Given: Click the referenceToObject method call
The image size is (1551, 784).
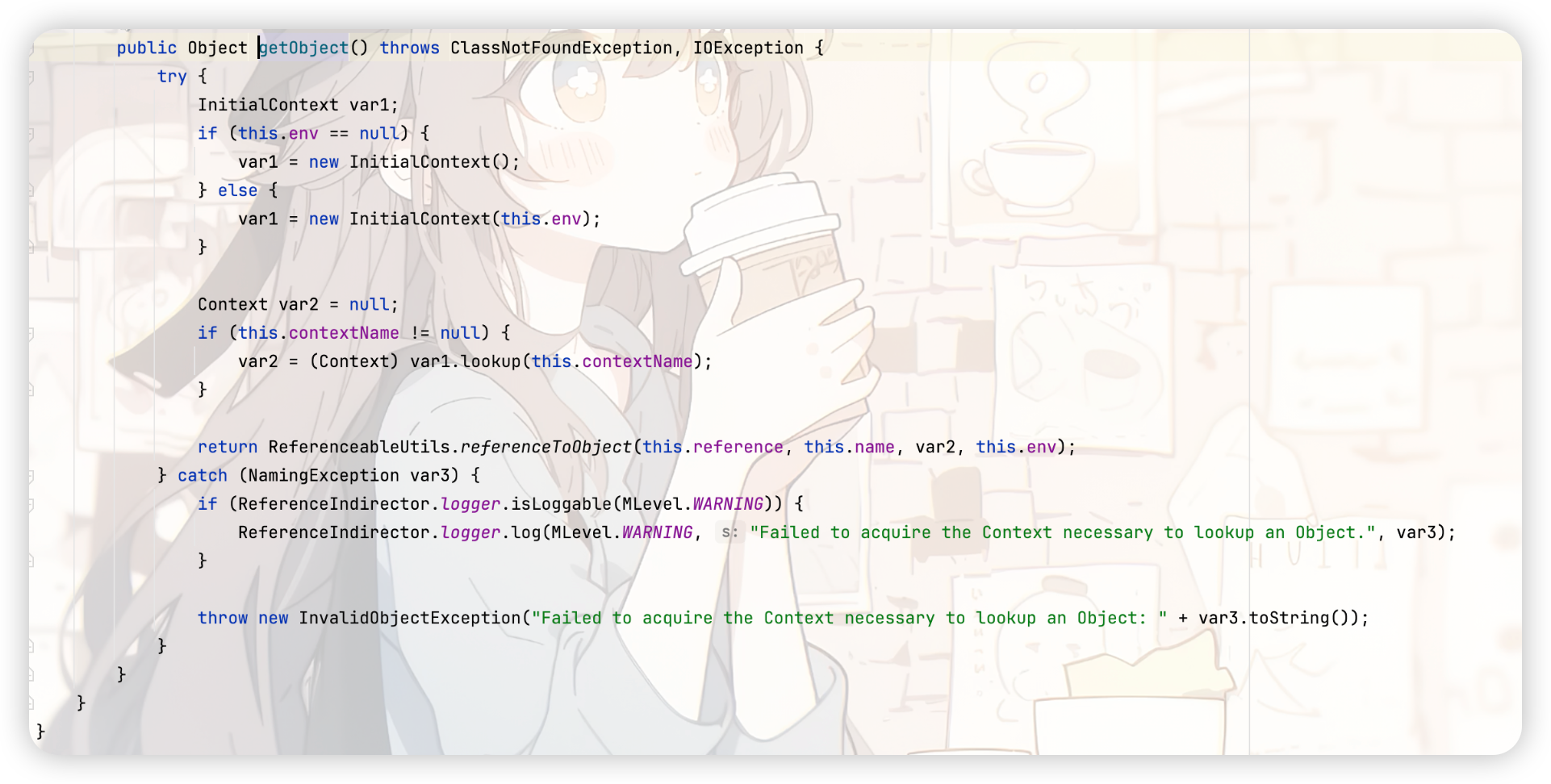Looking at the screenshot, I should tap(546, 447).
